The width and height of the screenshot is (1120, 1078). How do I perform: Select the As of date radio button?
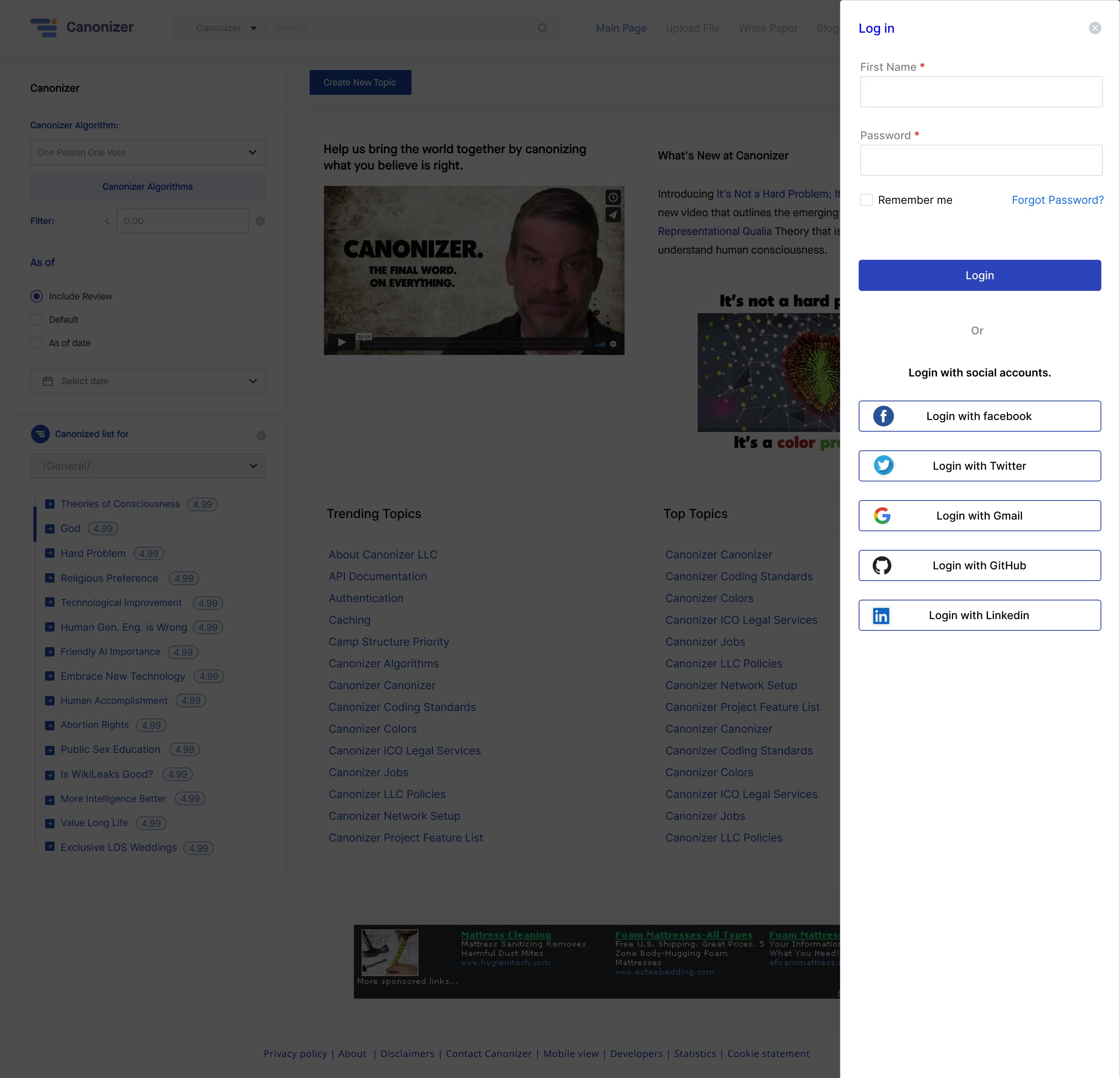coord(37,343)
